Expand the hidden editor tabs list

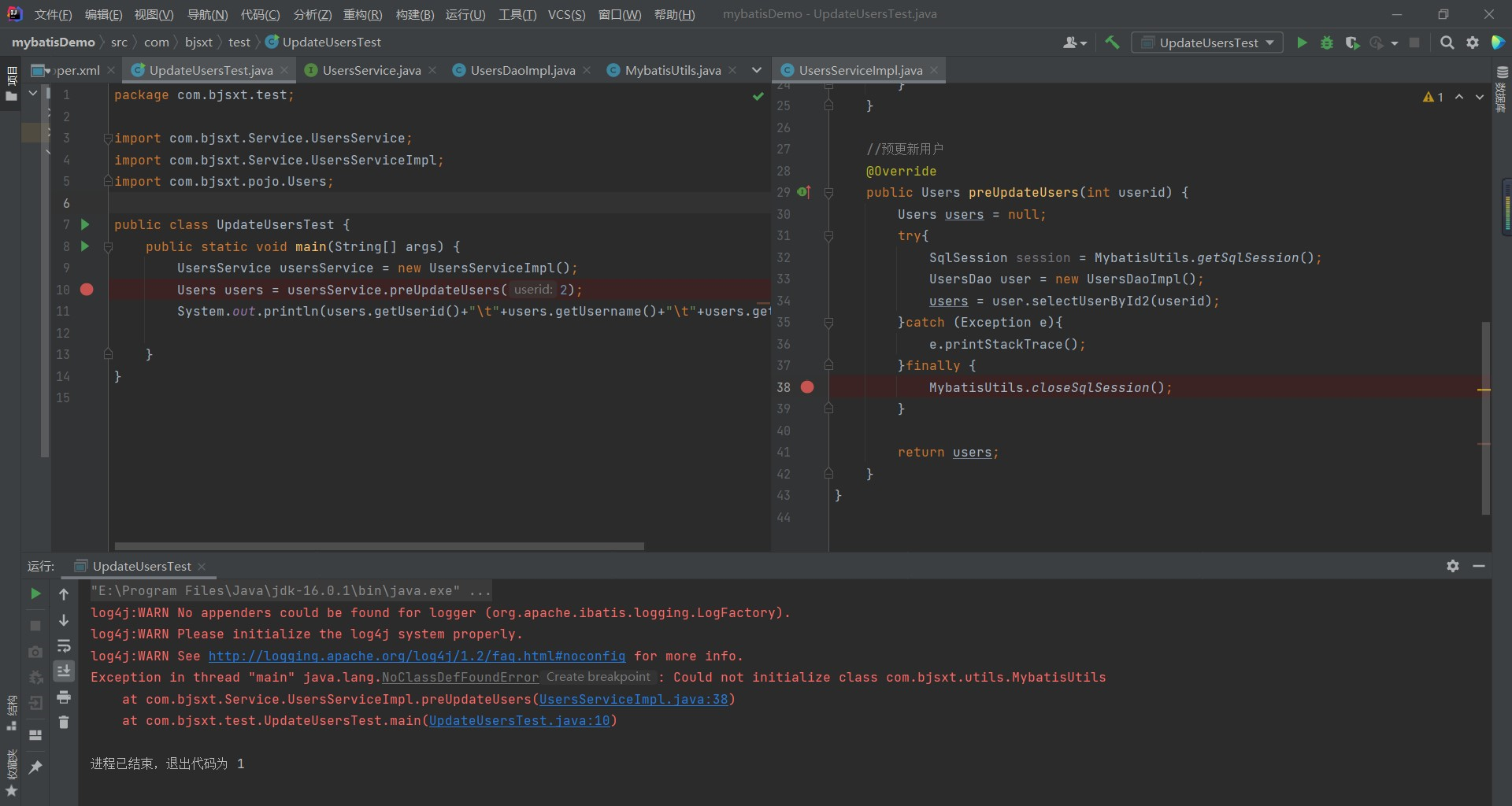(757, 70)
